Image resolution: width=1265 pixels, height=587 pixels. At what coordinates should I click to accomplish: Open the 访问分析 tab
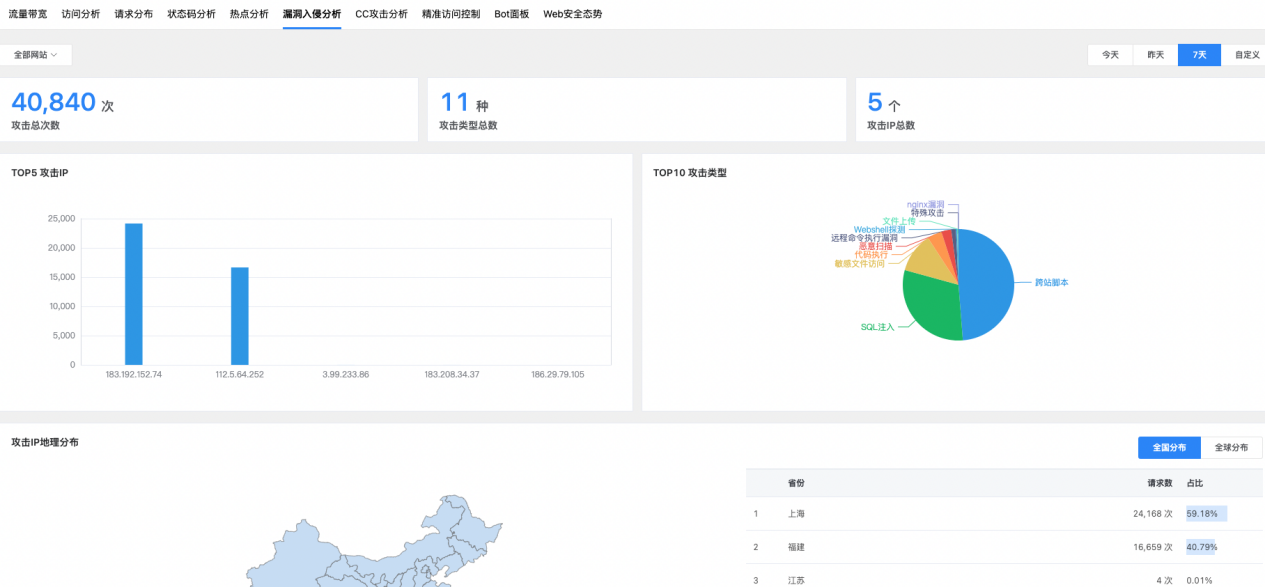pyautogui.click(x=79, y=14)
